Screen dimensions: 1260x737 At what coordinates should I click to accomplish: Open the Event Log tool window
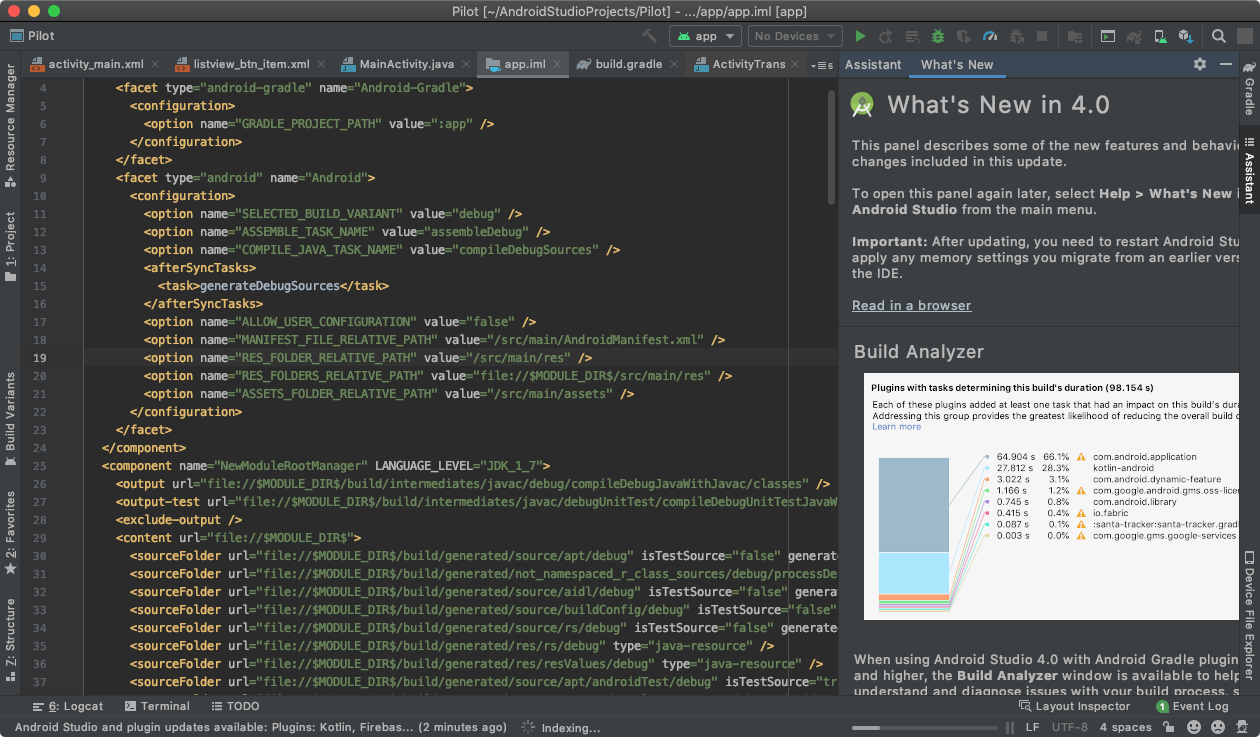(x=1192, y=706)
